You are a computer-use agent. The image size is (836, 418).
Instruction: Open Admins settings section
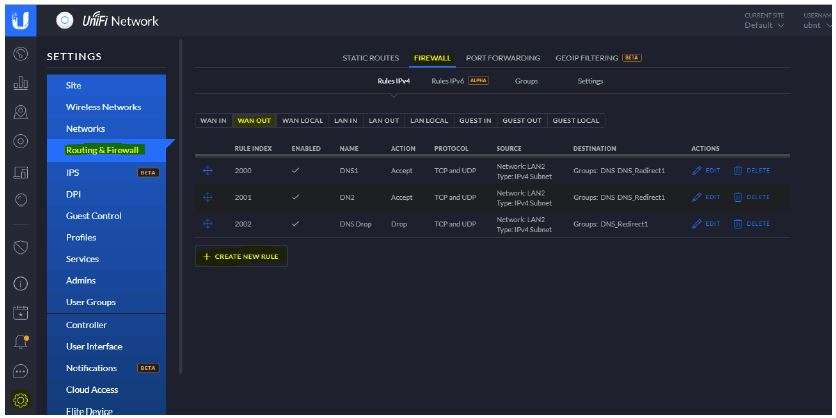107,280
